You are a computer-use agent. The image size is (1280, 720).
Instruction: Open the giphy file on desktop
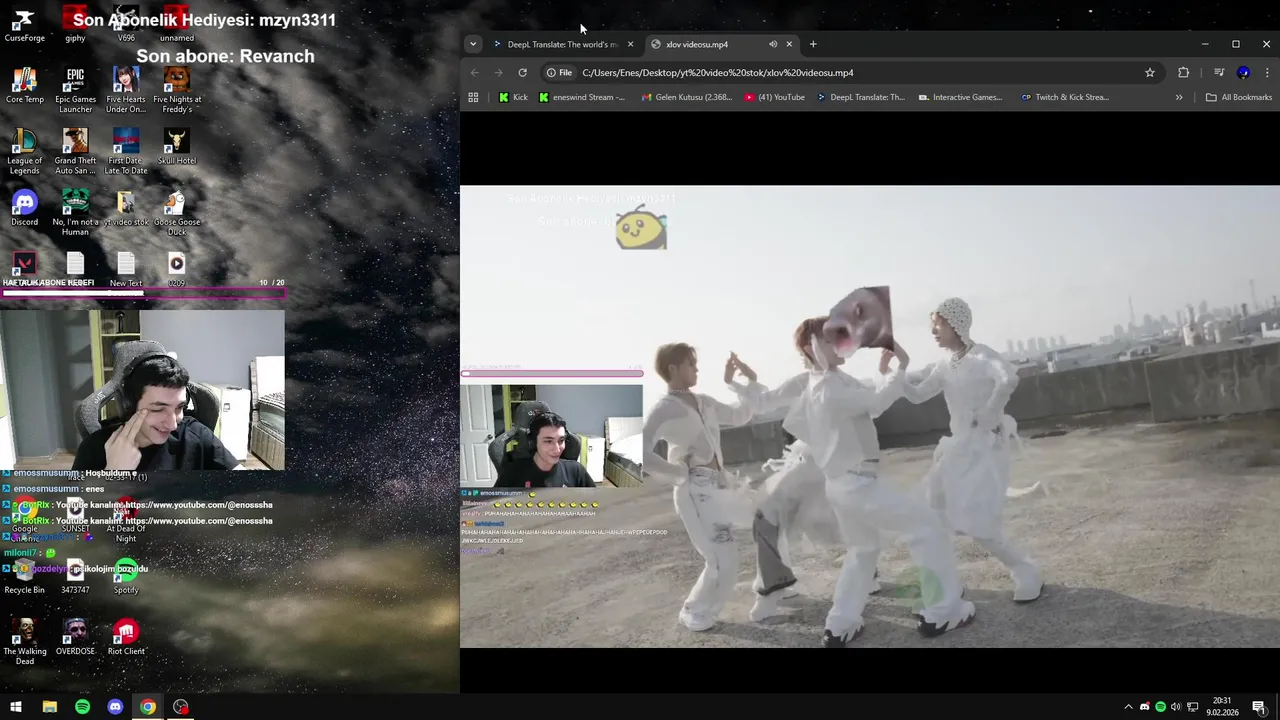click(x=75, y=25)
